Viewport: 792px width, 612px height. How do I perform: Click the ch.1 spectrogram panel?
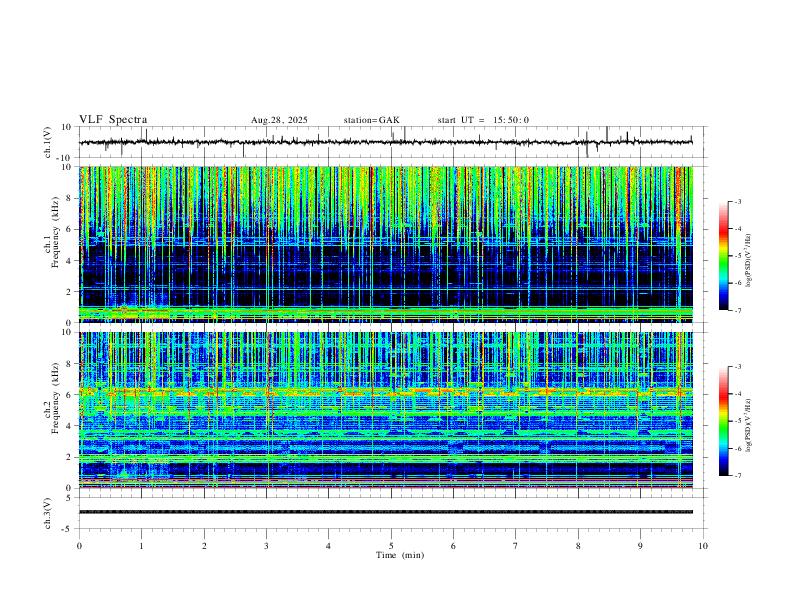click(x=385, y=244)
